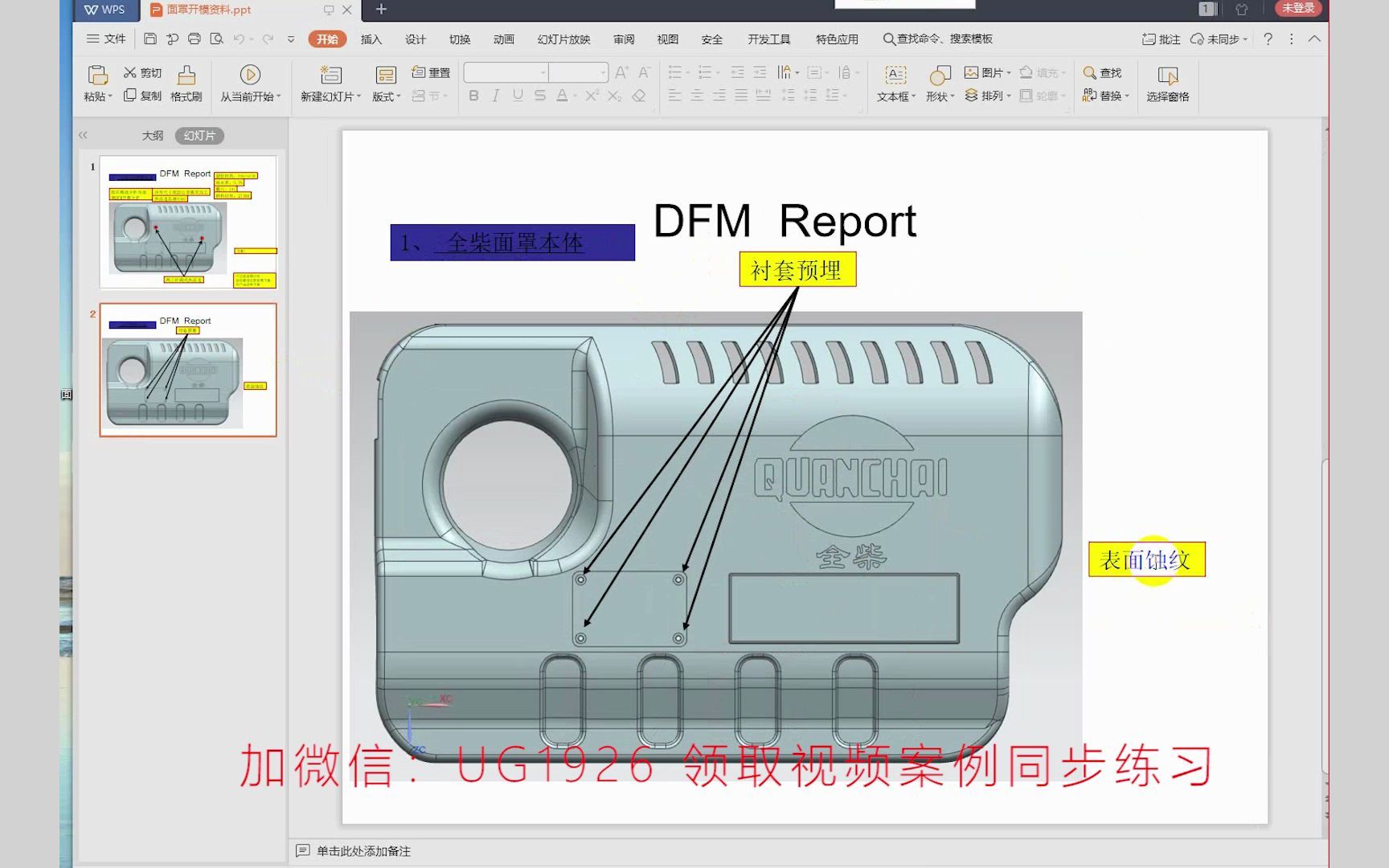Click the Cut (剪切) scissors button
This screenshot has width=1389, height=868.
[x=142, y=72]
